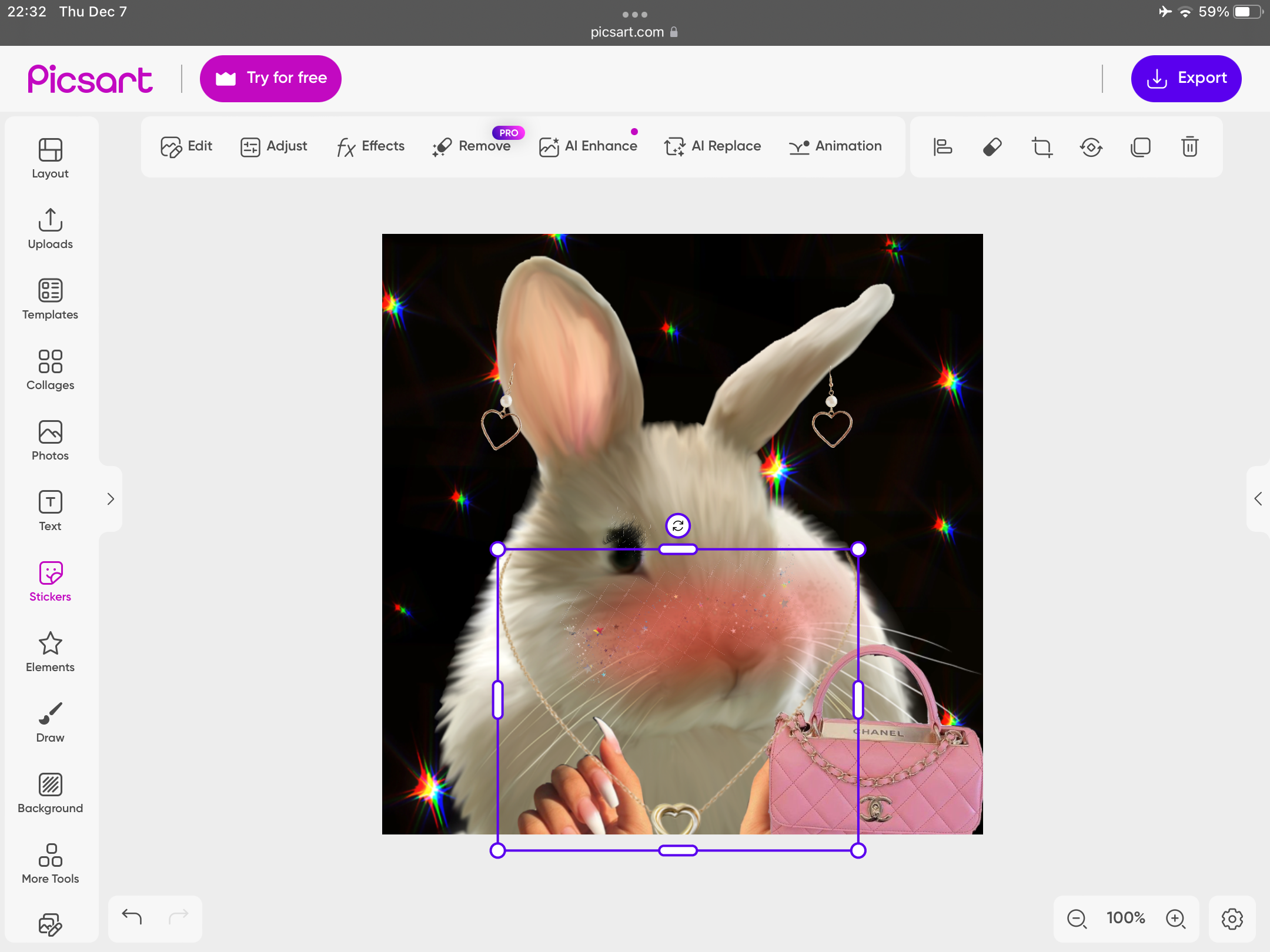Select the Draw tool
This screenshot has height=952, width=1270.
pos(50,722)
